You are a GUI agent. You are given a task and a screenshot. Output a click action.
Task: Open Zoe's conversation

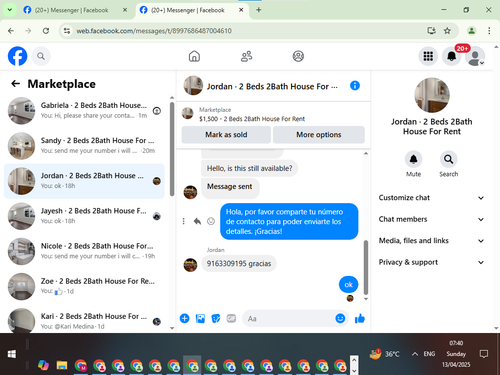pyautogui.click(x=84, y=286)
